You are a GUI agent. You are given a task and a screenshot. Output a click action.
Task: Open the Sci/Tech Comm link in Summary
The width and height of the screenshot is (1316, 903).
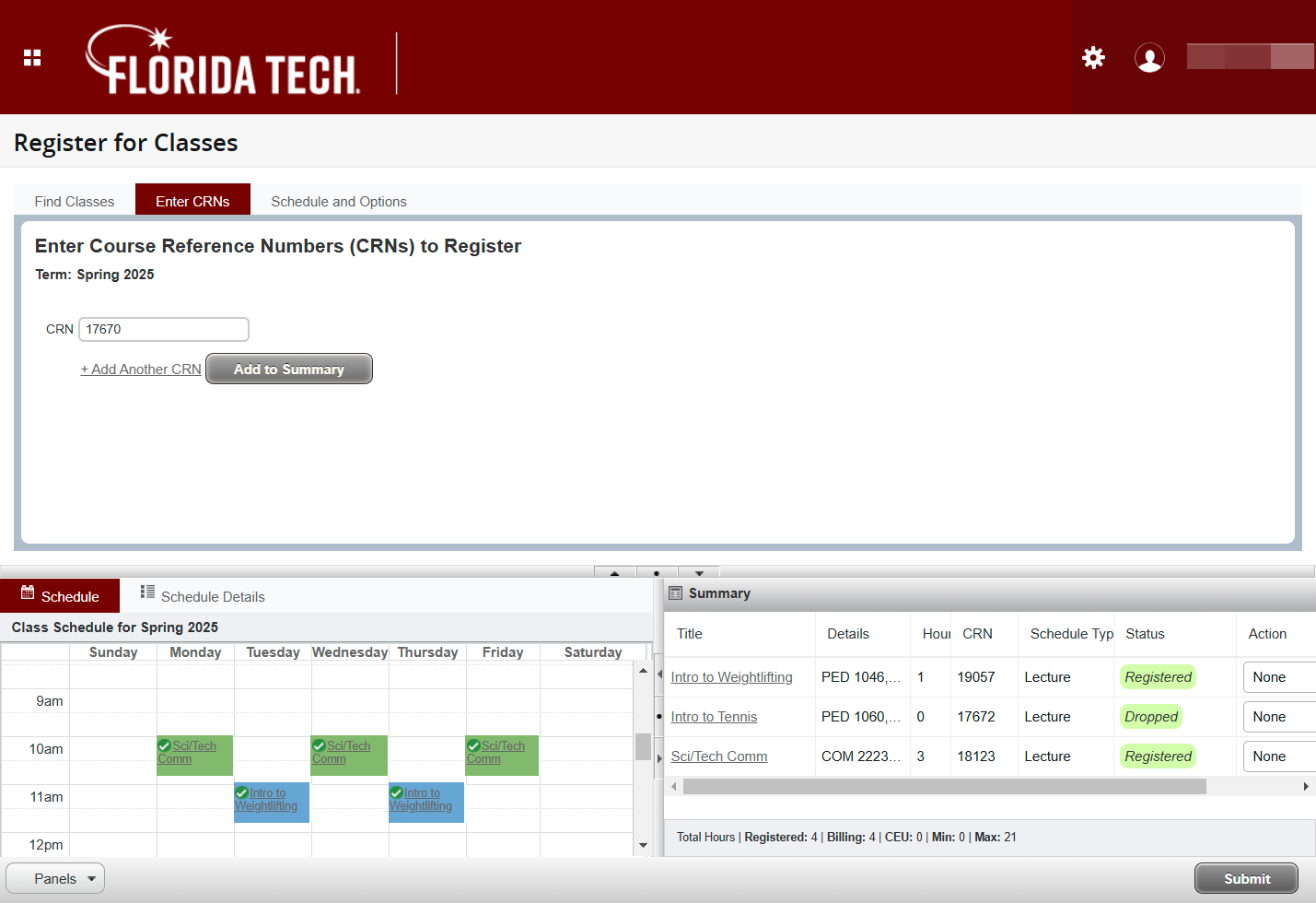click(x=719, y=756)
